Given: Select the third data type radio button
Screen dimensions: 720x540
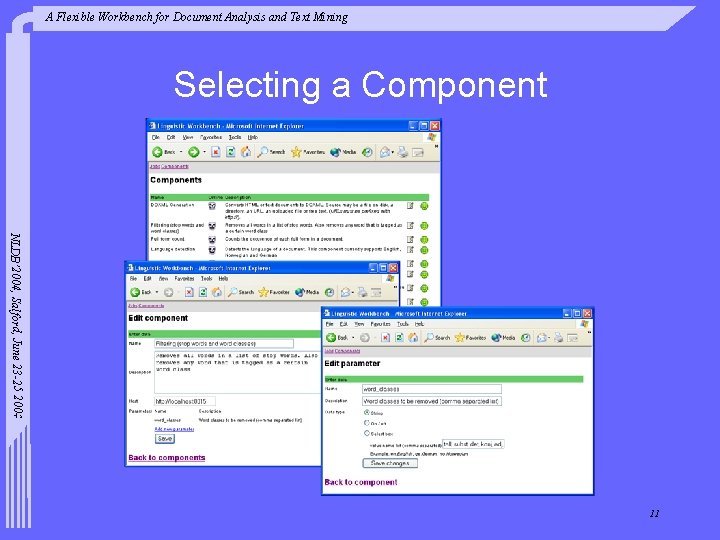Looking at the screenshot, I should (x=366, y=433).
